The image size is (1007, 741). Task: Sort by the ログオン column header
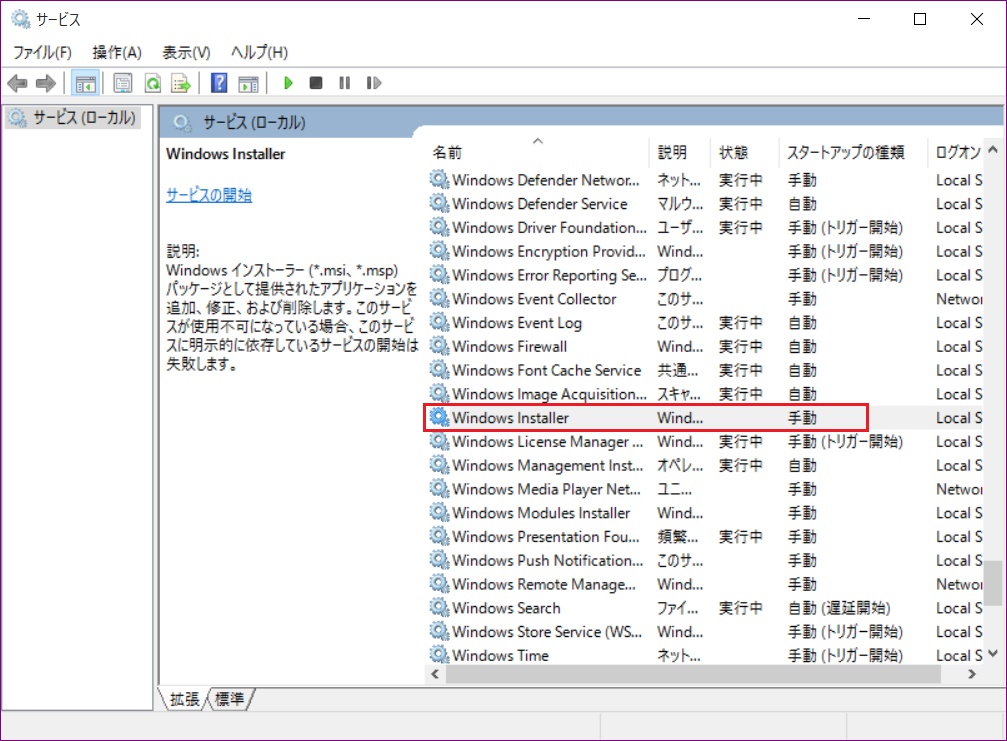(956, 152)
